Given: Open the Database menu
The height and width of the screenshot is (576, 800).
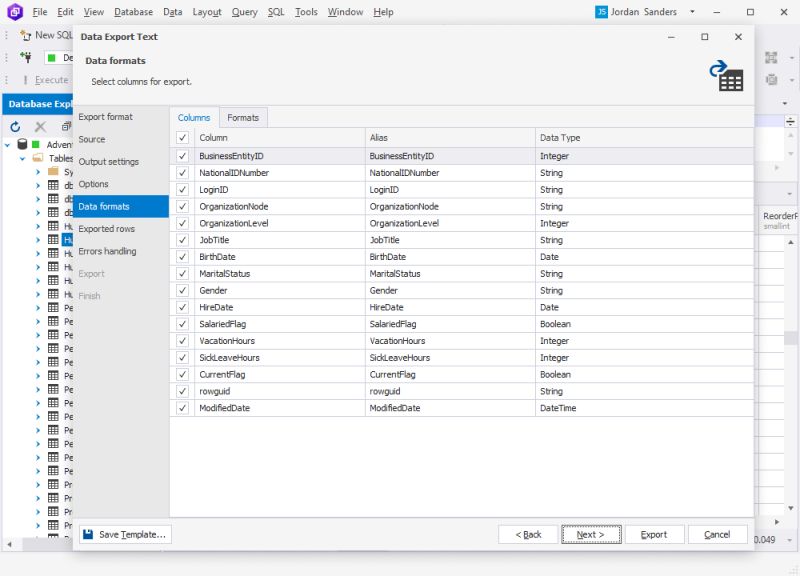Looking at the screenshot, I should [133, 11].
